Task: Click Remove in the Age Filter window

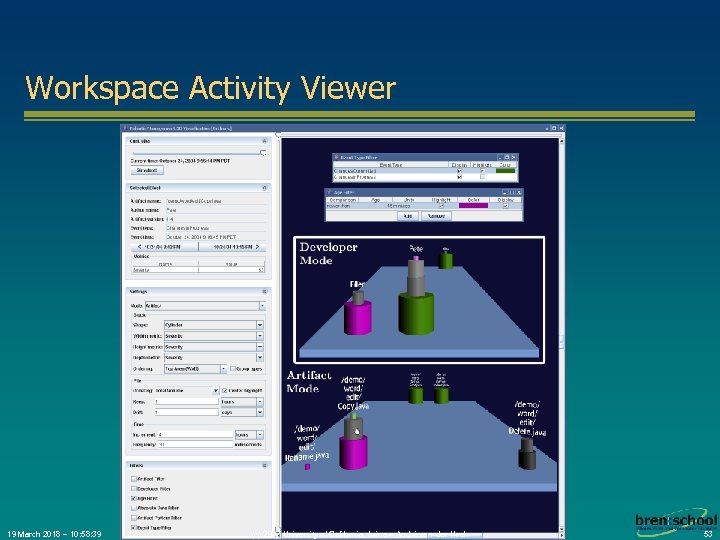Action: [436, 216]
